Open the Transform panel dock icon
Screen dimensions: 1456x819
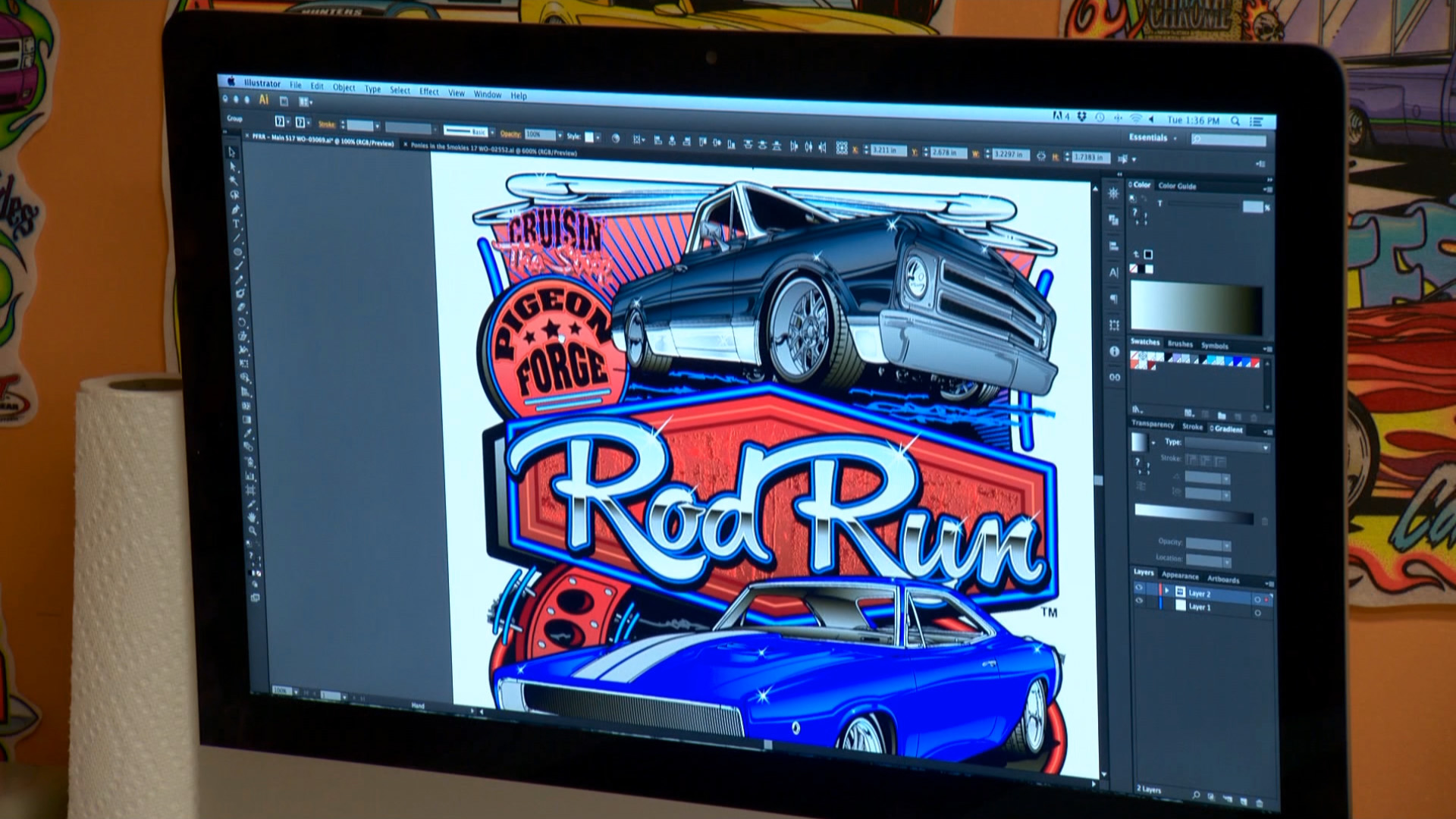click(1113, 325)
